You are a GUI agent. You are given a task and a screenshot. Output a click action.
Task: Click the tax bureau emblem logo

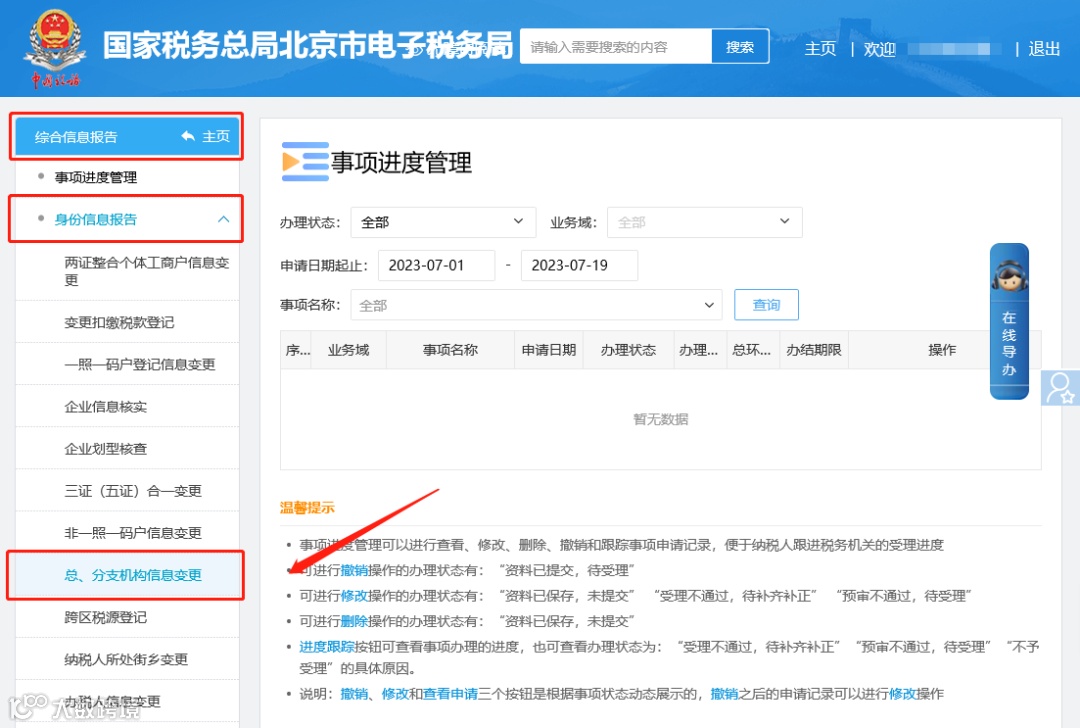click(x=55, y=48)
